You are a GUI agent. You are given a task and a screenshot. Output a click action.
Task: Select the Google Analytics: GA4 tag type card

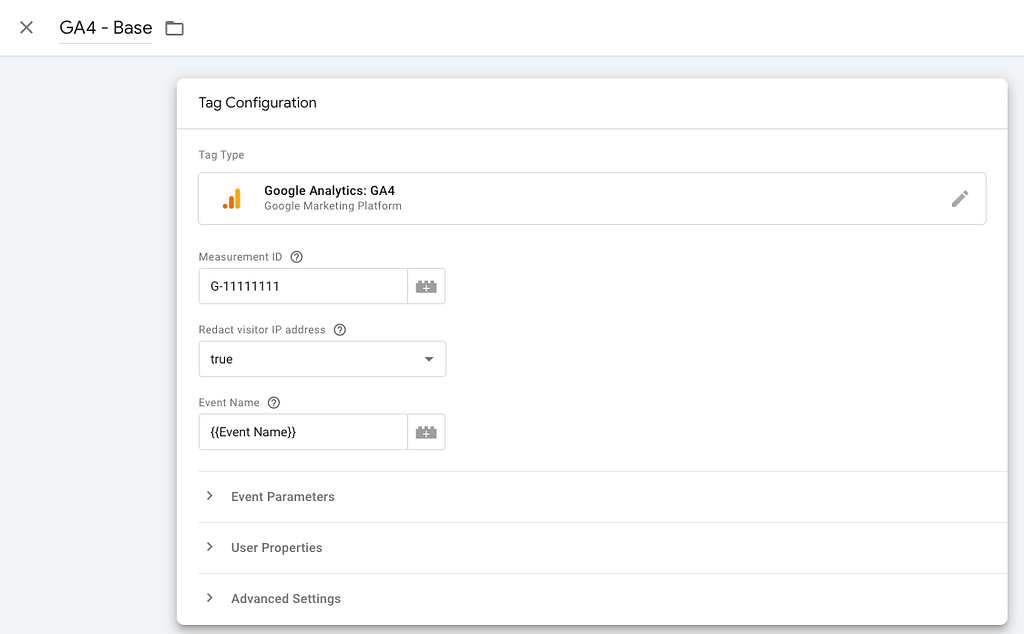tap(592, 198)
